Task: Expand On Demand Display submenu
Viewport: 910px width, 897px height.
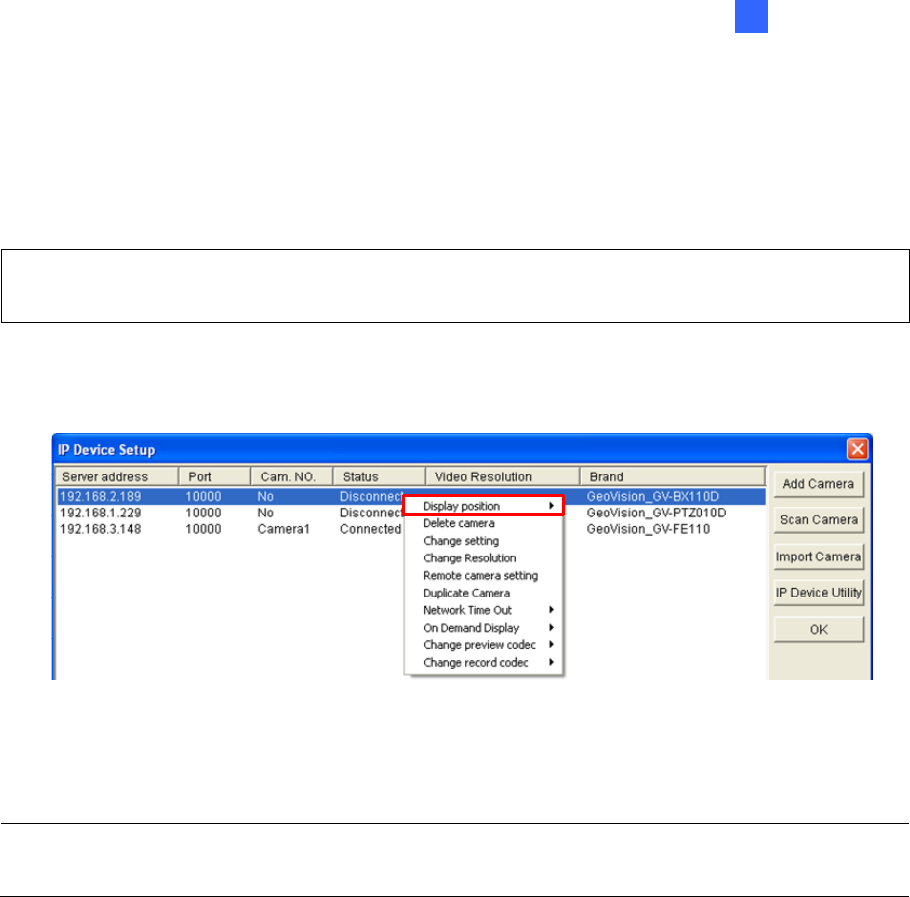Action: pyautogui.click(x=483, y=628)
